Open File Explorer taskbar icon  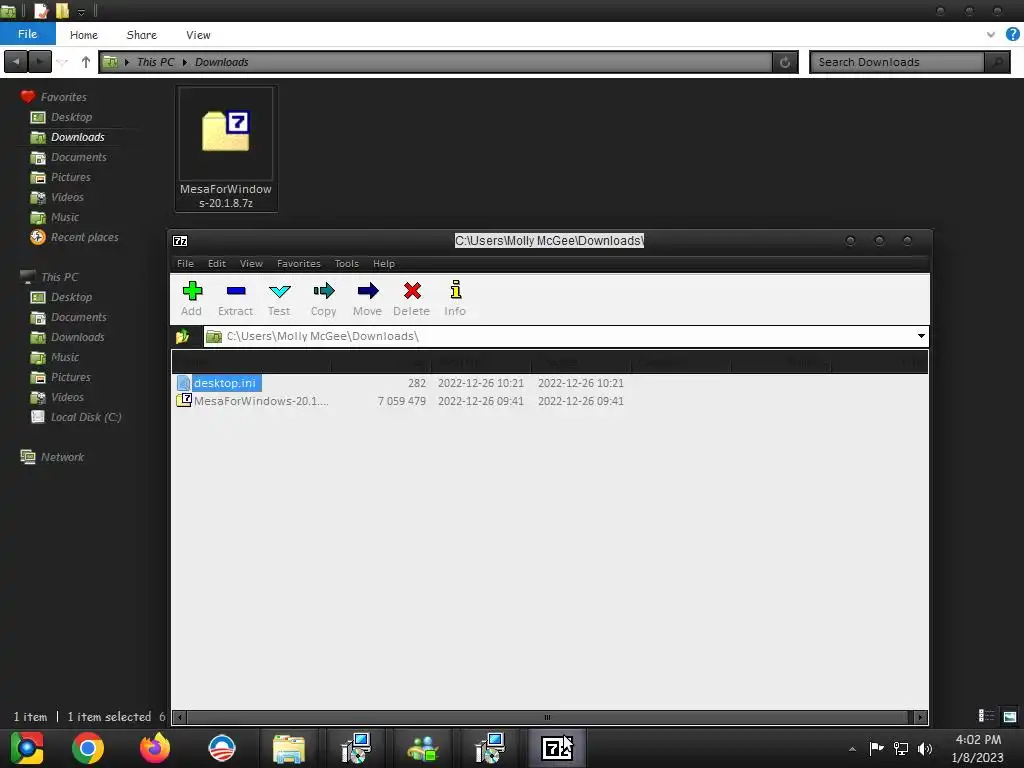[x=289, y=748]
